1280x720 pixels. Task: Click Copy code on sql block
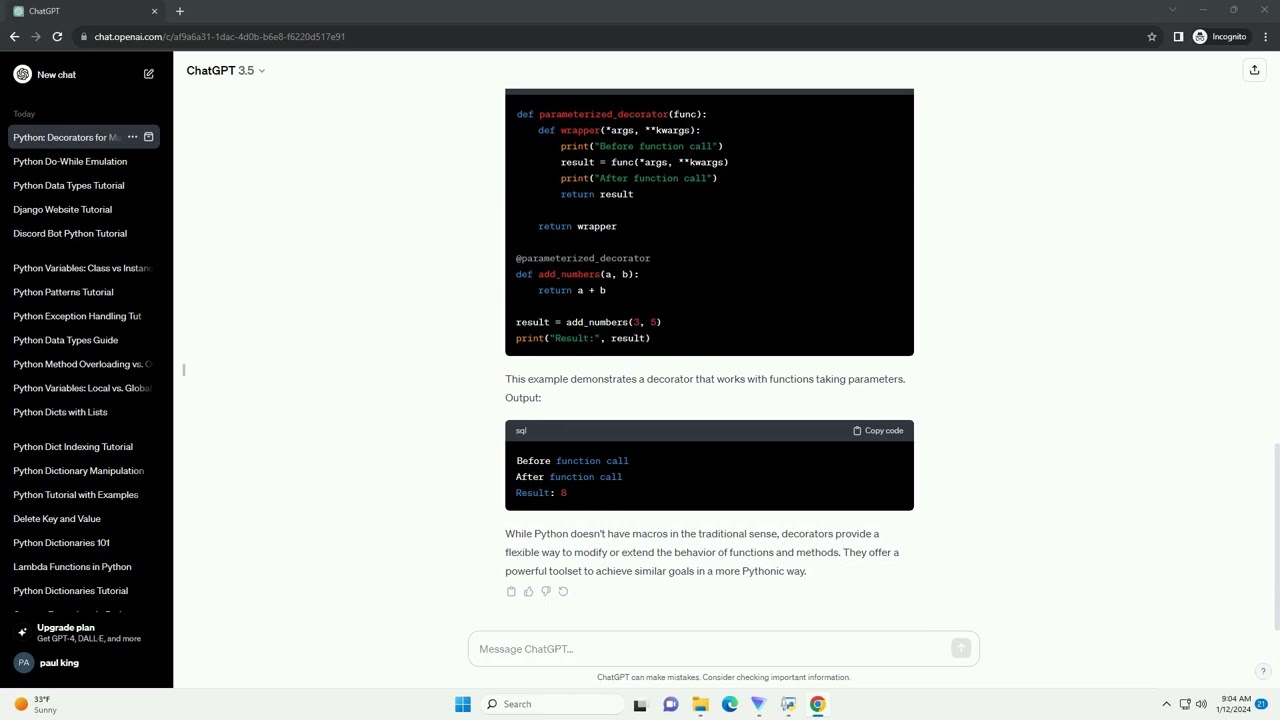(878, 431)
